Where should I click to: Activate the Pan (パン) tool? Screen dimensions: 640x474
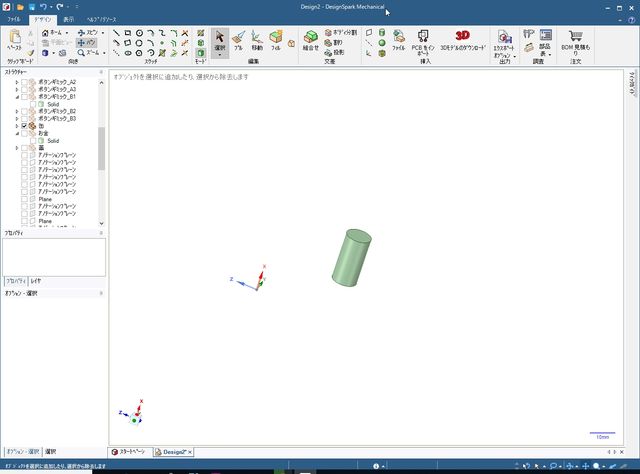pos(86,42)
